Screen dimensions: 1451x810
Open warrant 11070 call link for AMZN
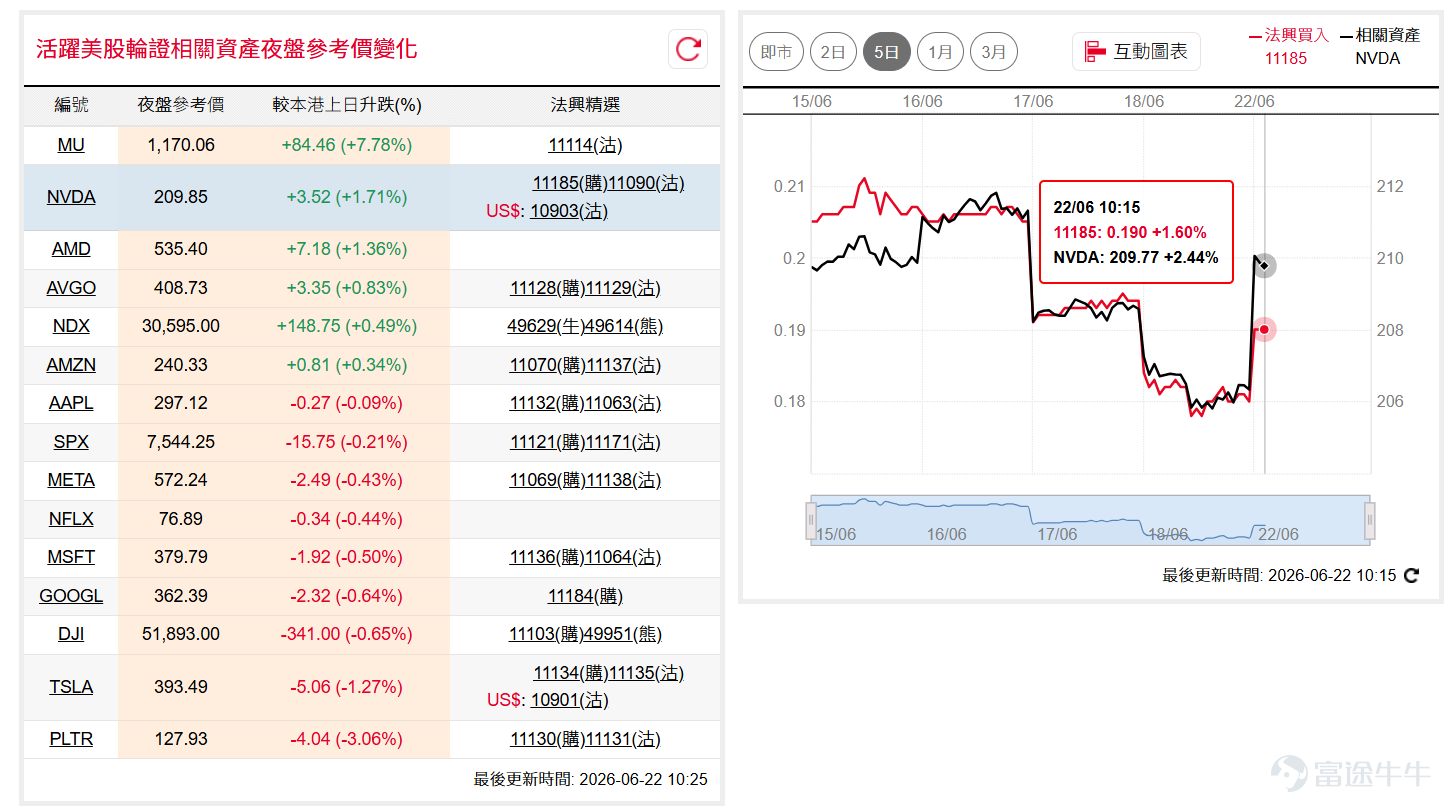click(548, 365)
